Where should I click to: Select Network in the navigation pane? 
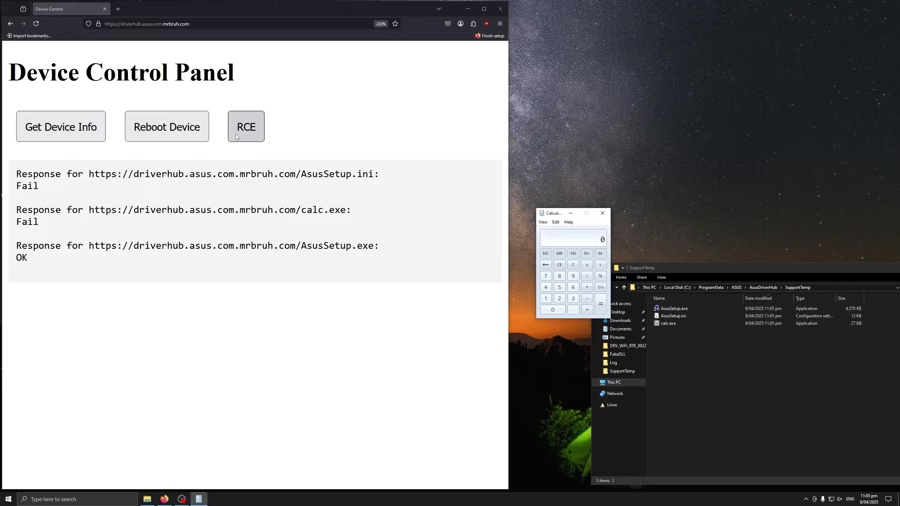[615, 393]
